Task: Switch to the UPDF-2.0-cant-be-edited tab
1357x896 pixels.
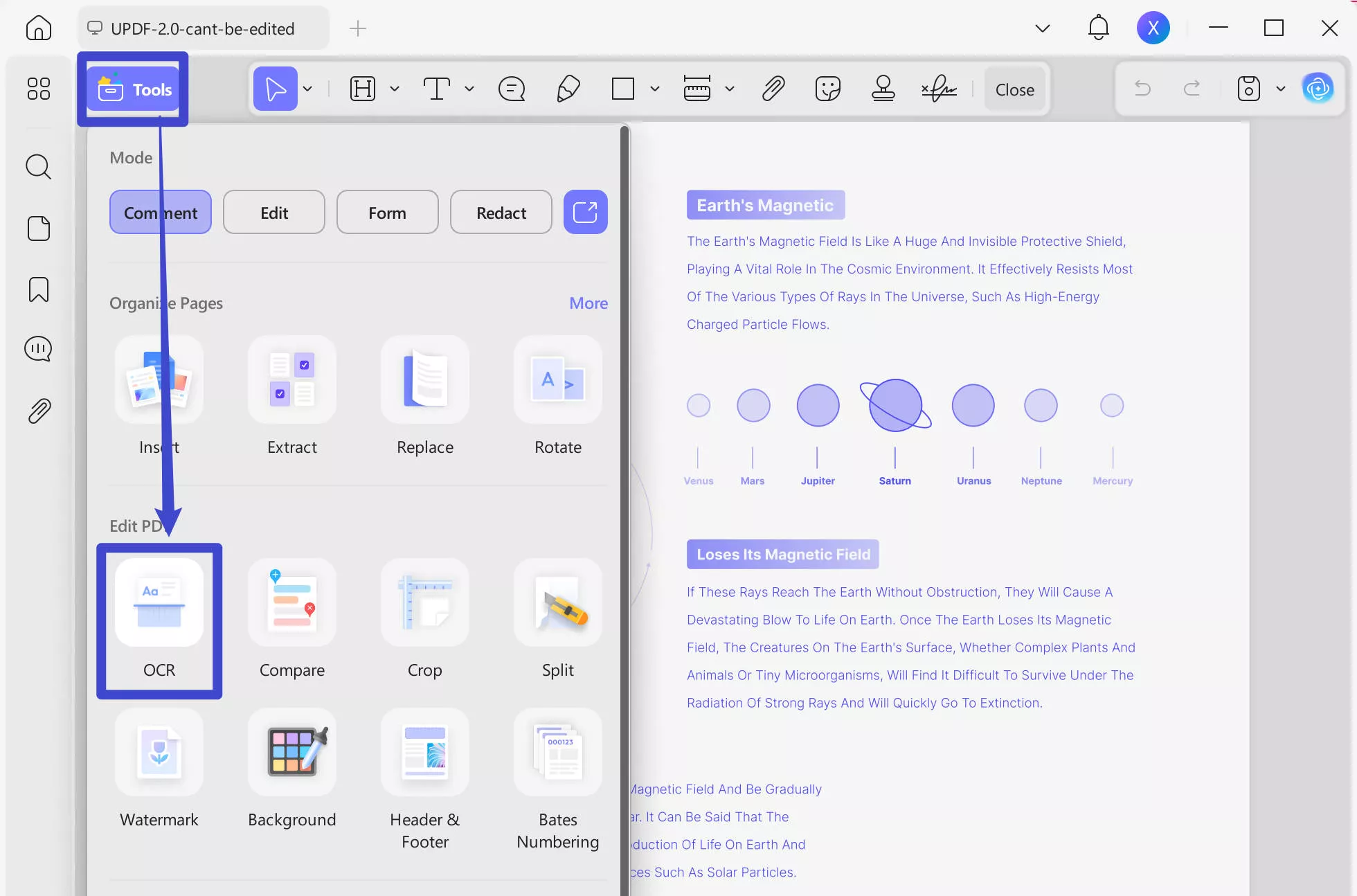Action: pyautogui.click(x=201, y=28)
